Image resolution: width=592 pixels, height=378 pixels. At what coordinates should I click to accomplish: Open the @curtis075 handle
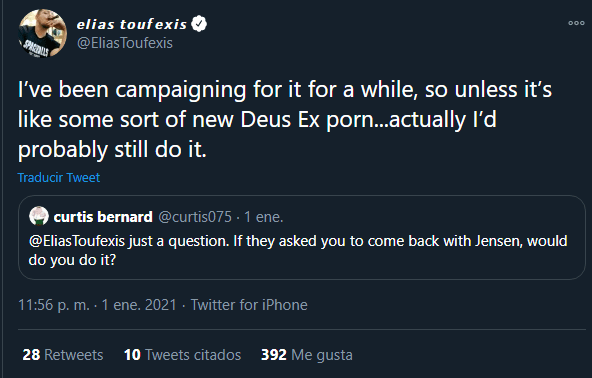tap(195, 217)
